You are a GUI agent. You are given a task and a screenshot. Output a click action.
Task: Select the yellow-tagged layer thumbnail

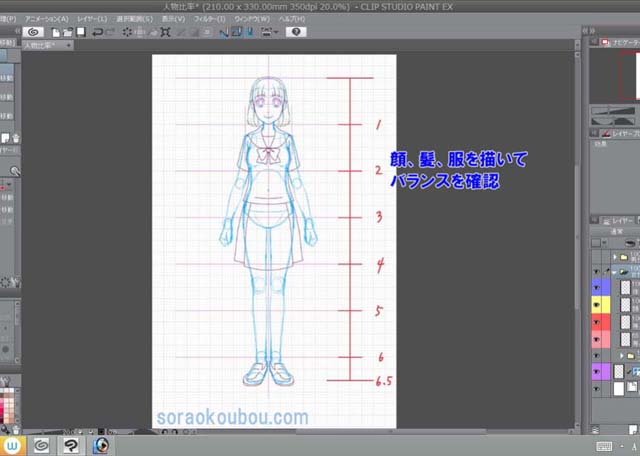(625, 305)
